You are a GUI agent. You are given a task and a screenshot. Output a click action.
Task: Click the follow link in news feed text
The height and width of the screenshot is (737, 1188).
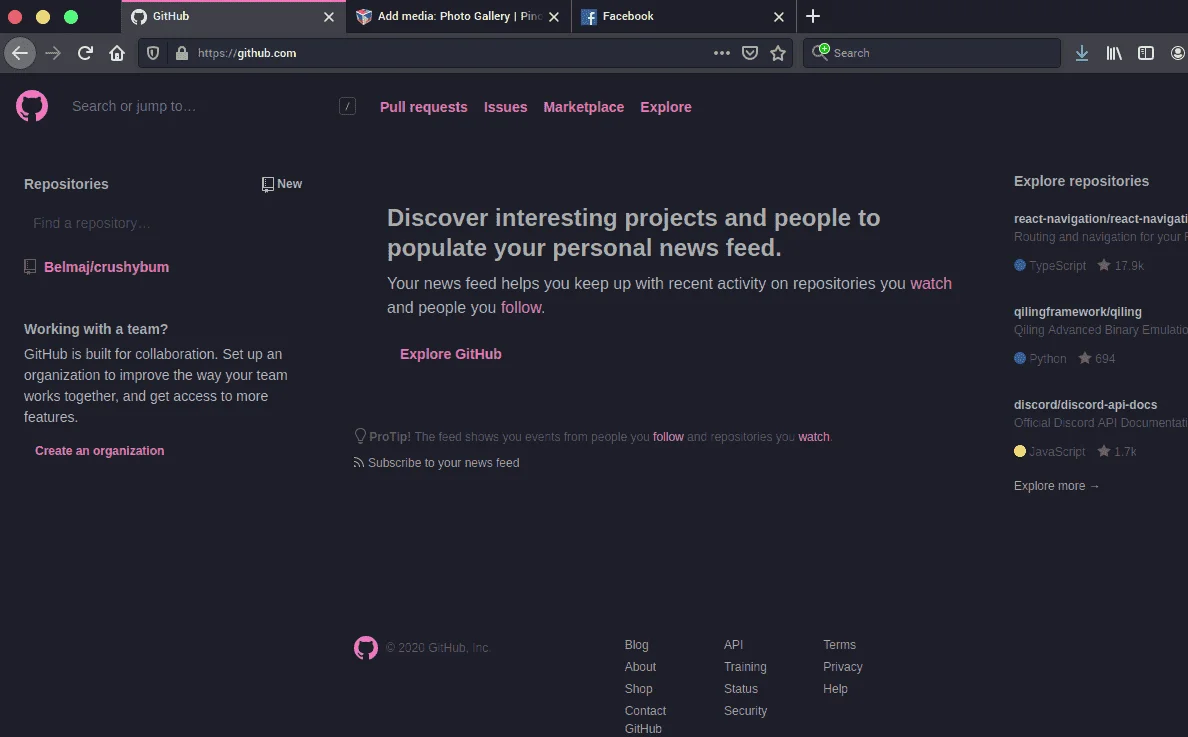coord(521,308)
